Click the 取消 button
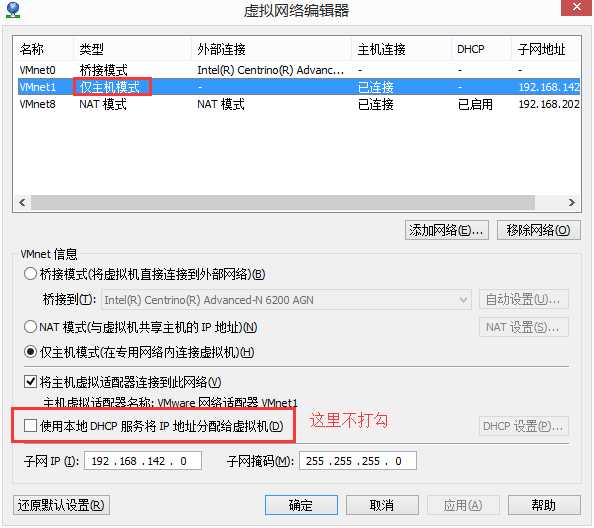Viewport: 594px width, 528px height. tap(382, 505)
